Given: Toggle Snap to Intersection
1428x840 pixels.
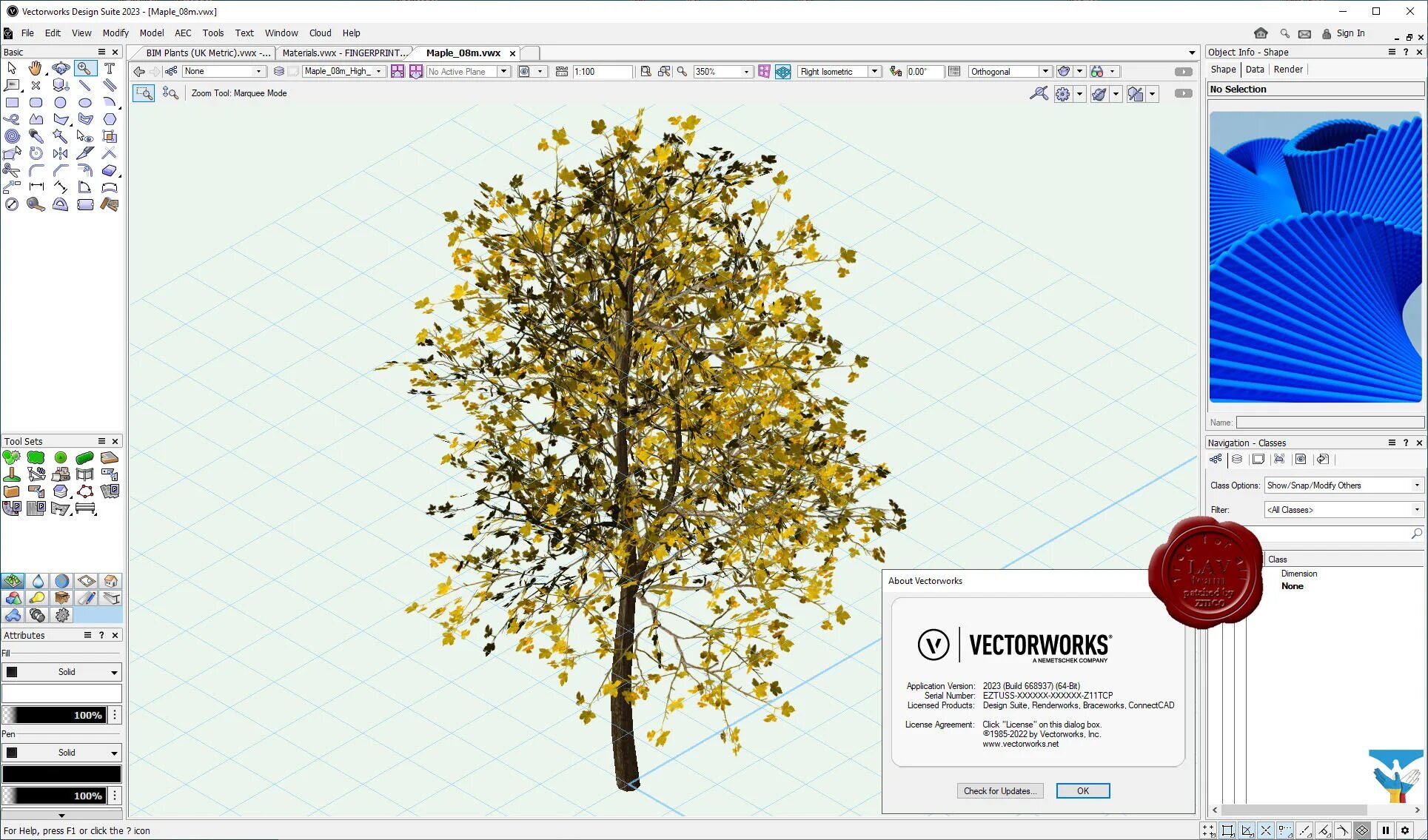Looking at the screenshot, I should tap(1266, 830).
